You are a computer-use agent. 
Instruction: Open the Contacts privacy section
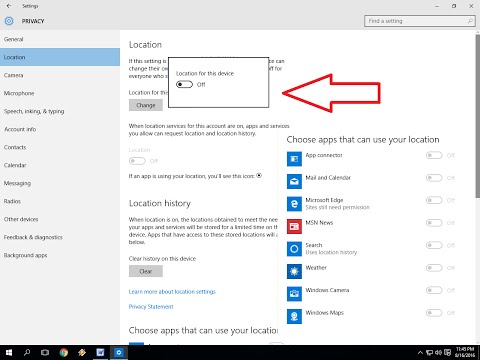tap(60, 147)
